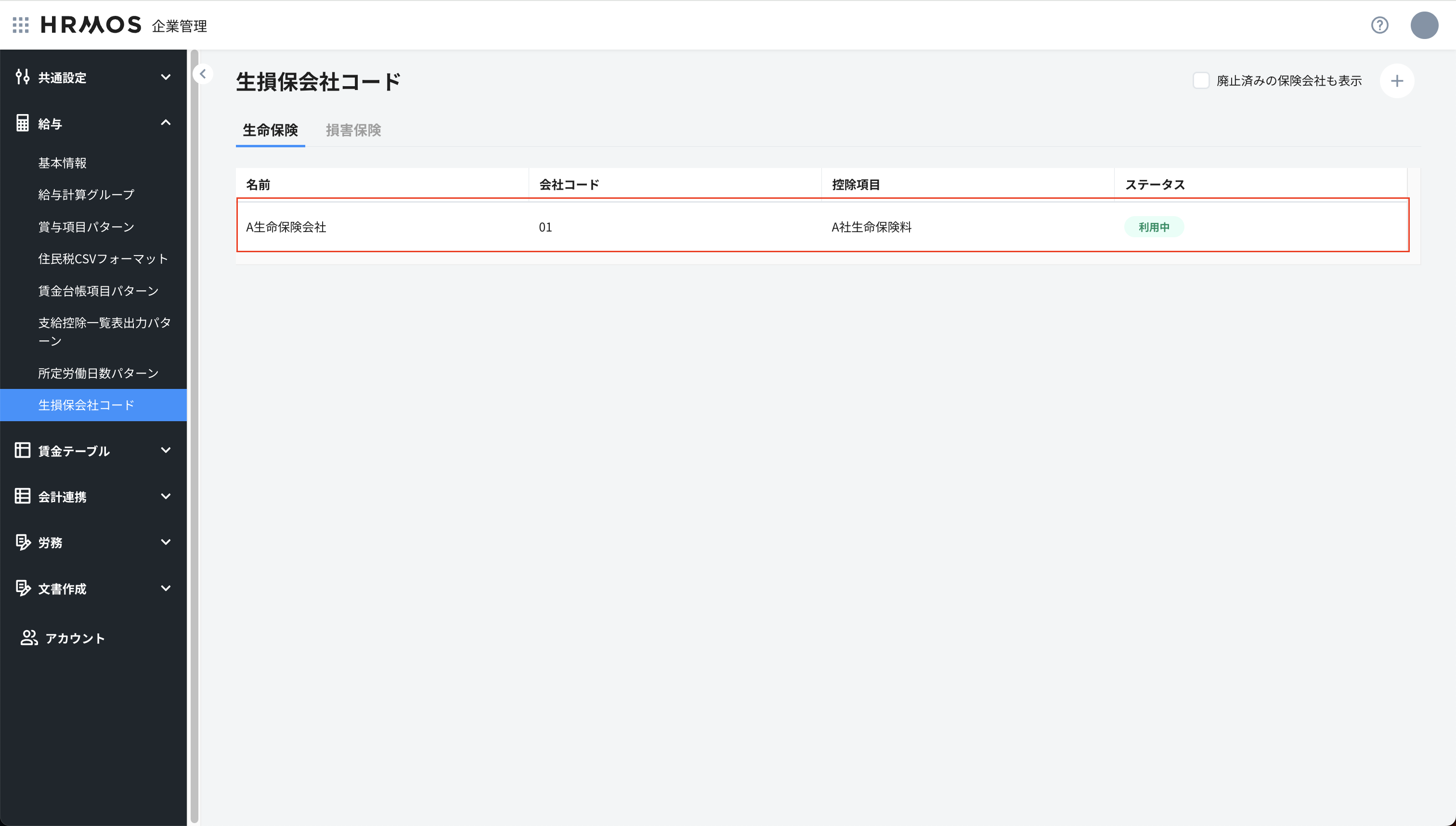Collapse the 給与 section chevron
This screenshot has height=826, width=1456.
click(166, 123)
